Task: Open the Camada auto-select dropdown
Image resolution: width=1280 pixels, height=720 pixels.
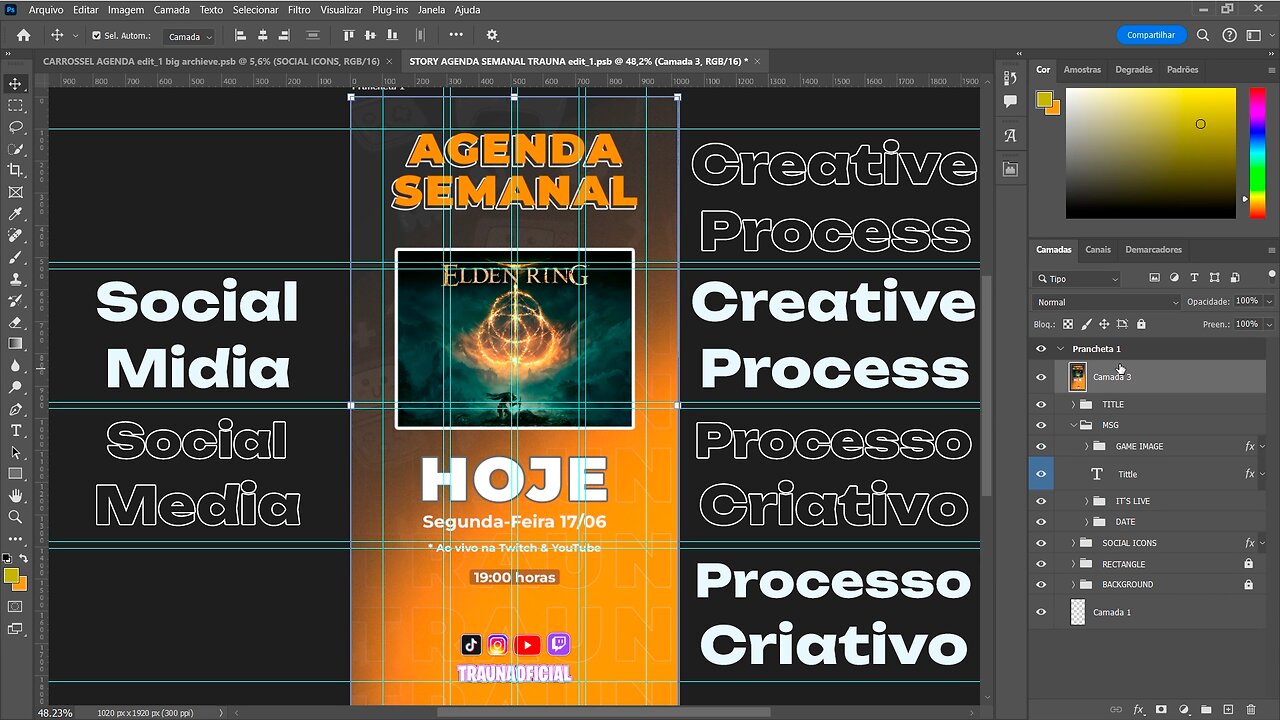Action: [x=189, y=36]
